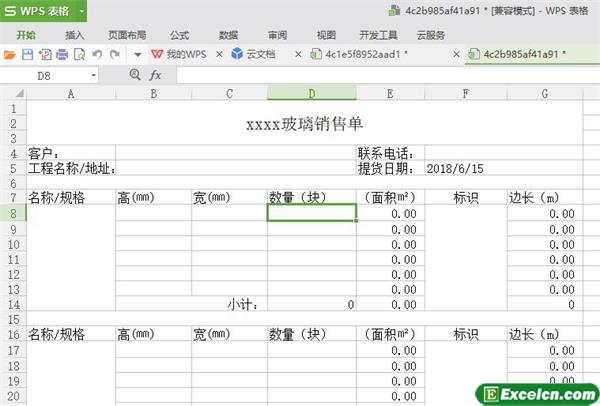
Task: Click 标识 header in row 7
Action: coord(465,197)
